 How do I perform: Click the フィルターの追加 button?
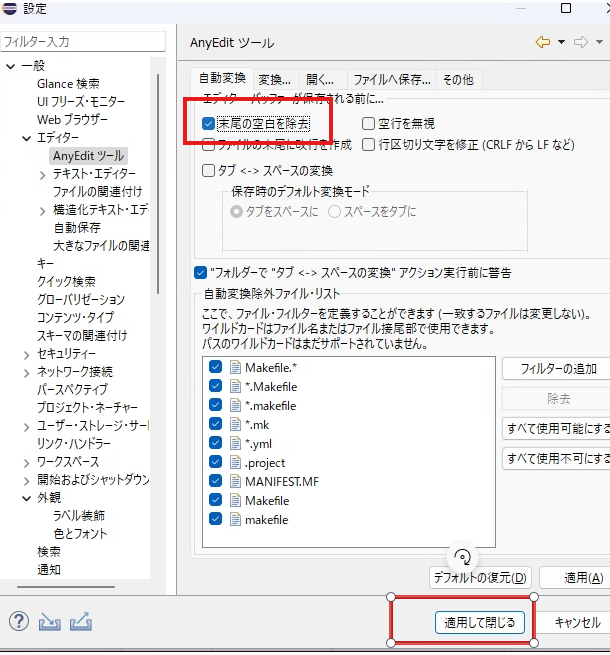pyautogui.click(x=558, y=369)
